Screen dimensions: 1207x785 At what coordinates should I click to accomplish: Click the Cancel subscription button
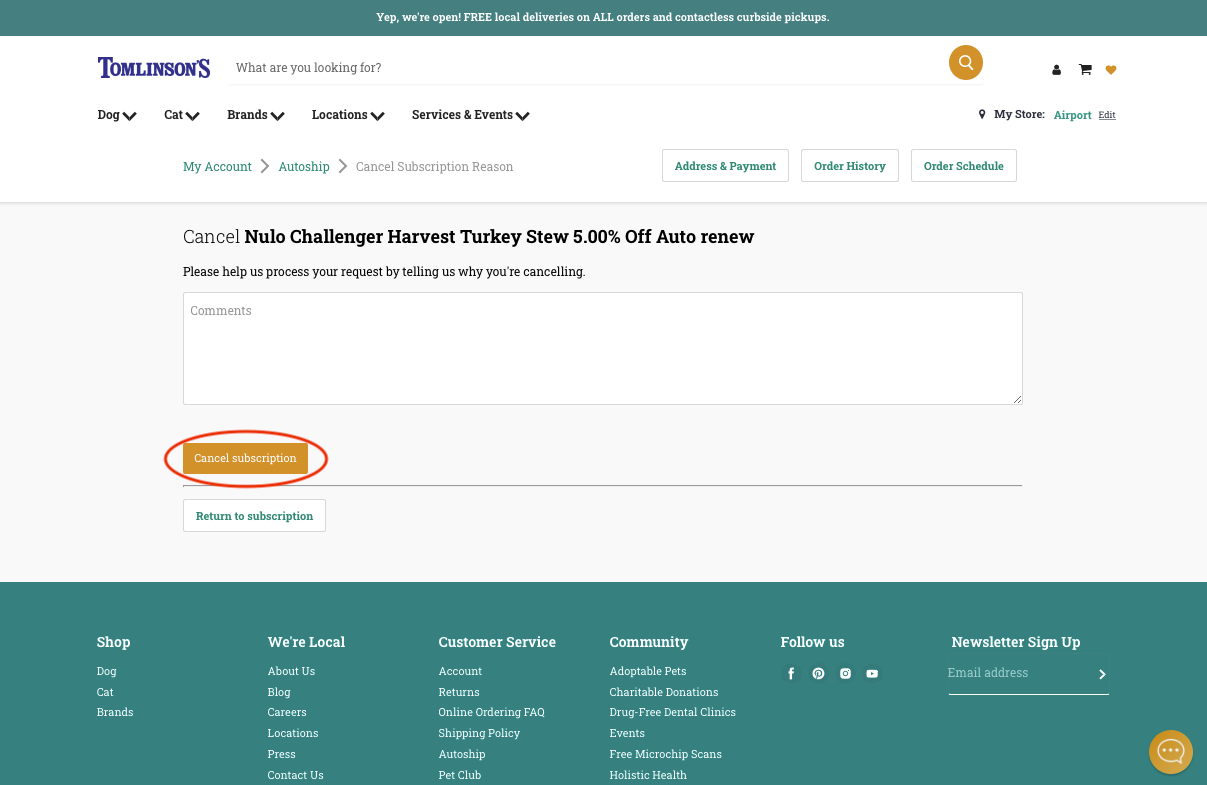[x=245, y=458]
